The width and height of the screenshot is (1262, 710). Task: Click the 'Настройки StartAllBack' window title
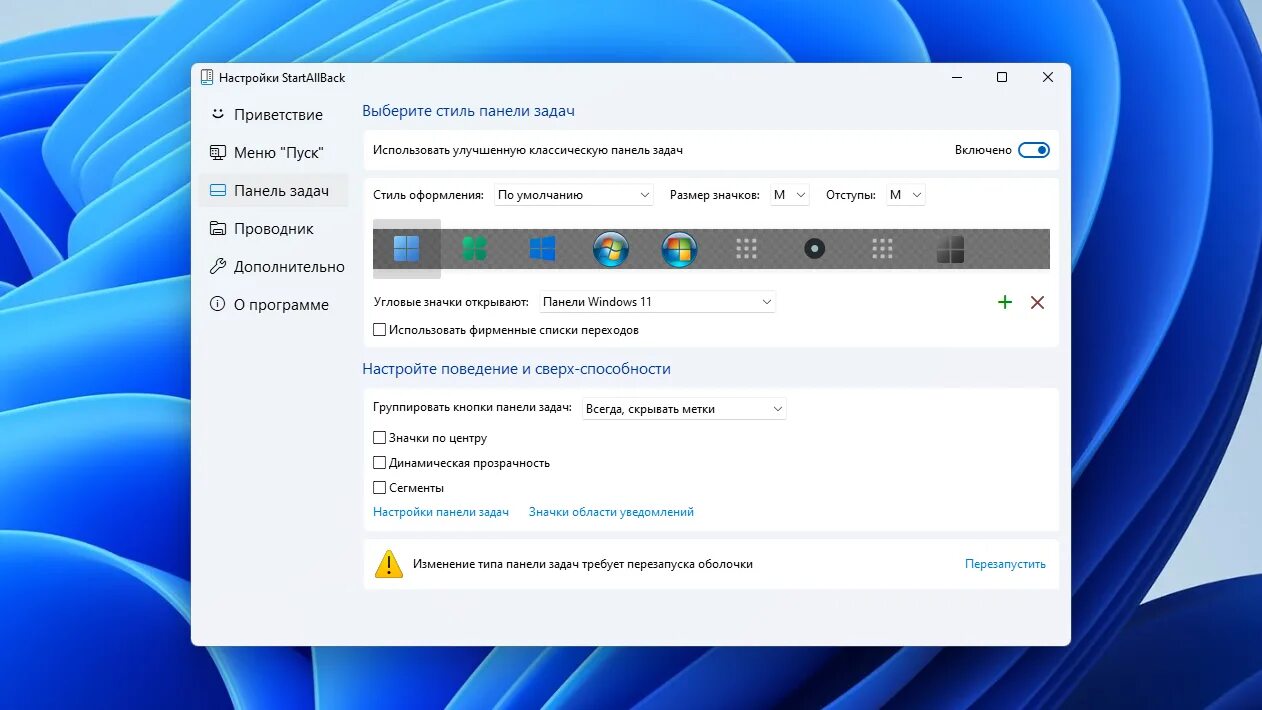tap(282, 77)
